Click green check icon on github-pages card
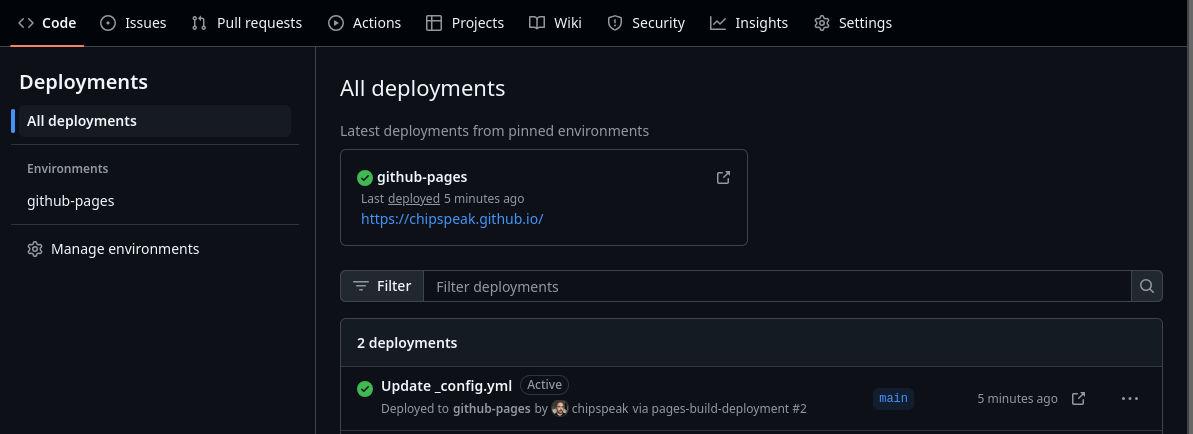This screenshot has height=434, width=1193. click(x=365, y=178)
